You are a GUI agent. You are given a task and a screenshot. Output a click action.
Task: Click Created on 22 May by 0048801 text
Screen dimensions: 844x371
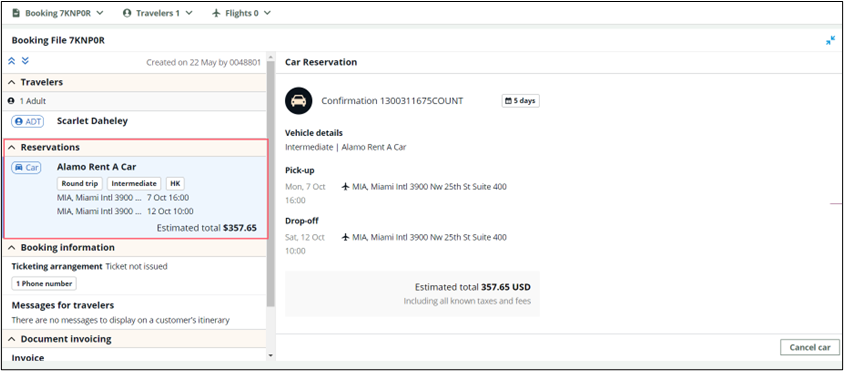click(203, 62)
